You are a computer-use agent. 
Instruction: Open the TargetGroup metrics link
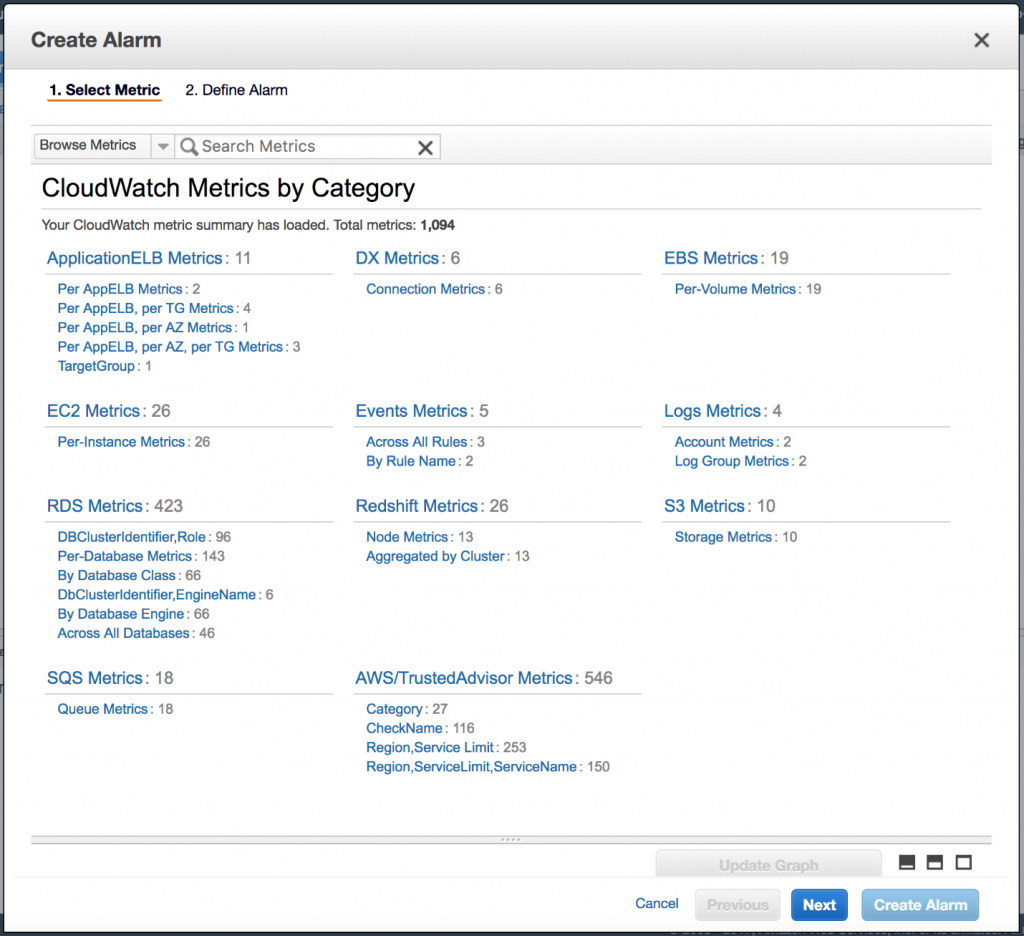pyautogui.click(x=96, y=366)
